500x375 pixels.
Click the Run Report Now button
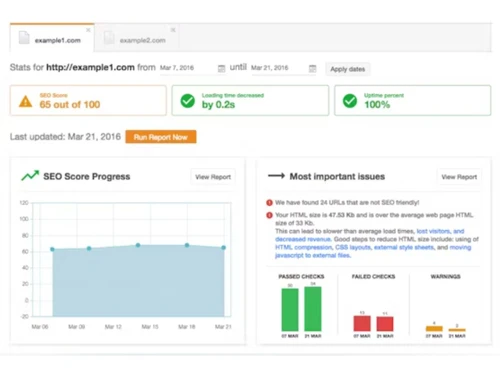[x=161, y=137]
